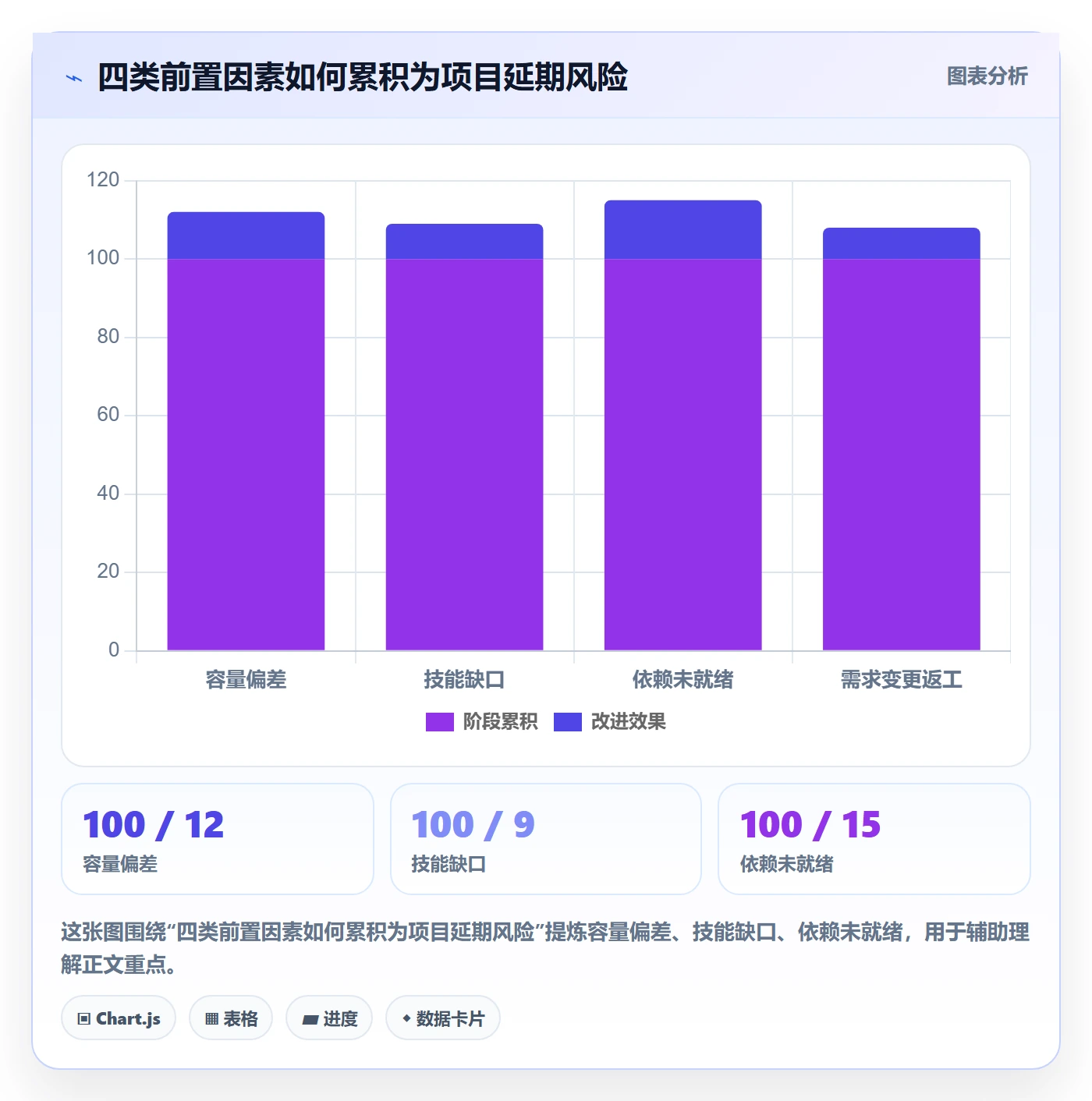Click the 20 y-axis tick label
Image resolution: width=1092 pixels, height=1101 pixels.
click(108, 572)
